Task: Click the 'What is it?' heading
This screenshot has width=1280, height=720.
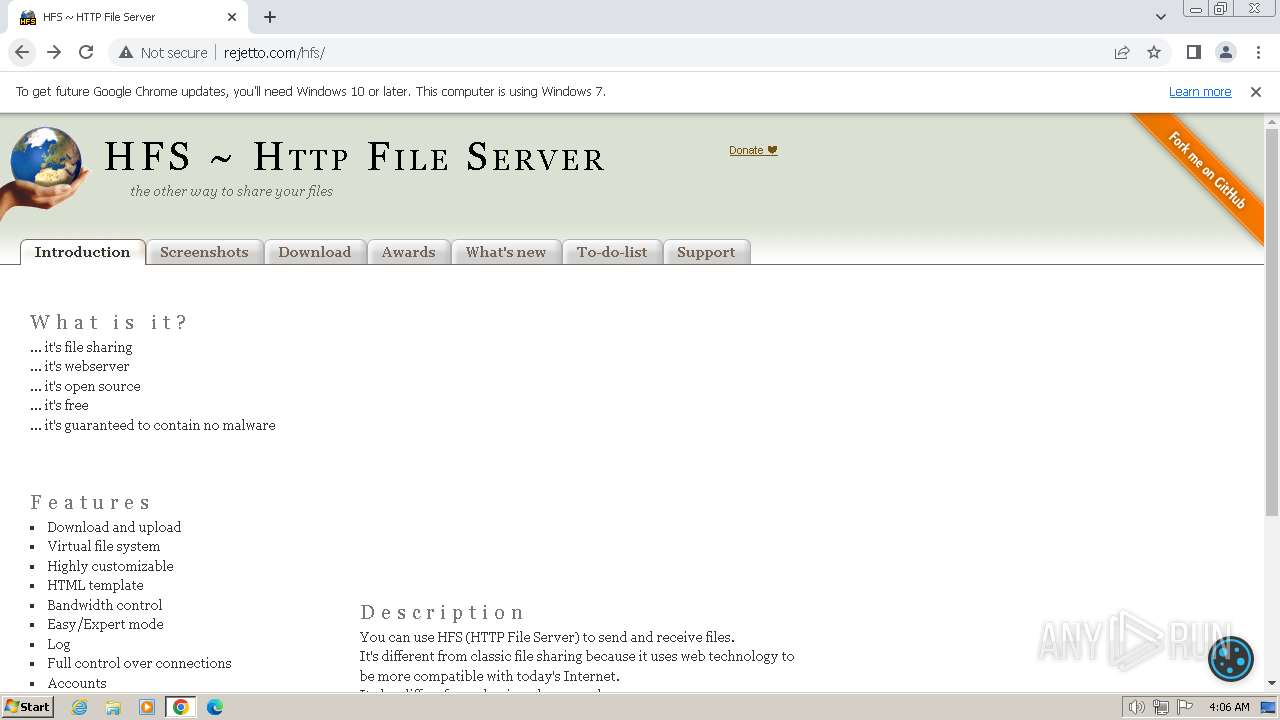Action: [109, 322]
